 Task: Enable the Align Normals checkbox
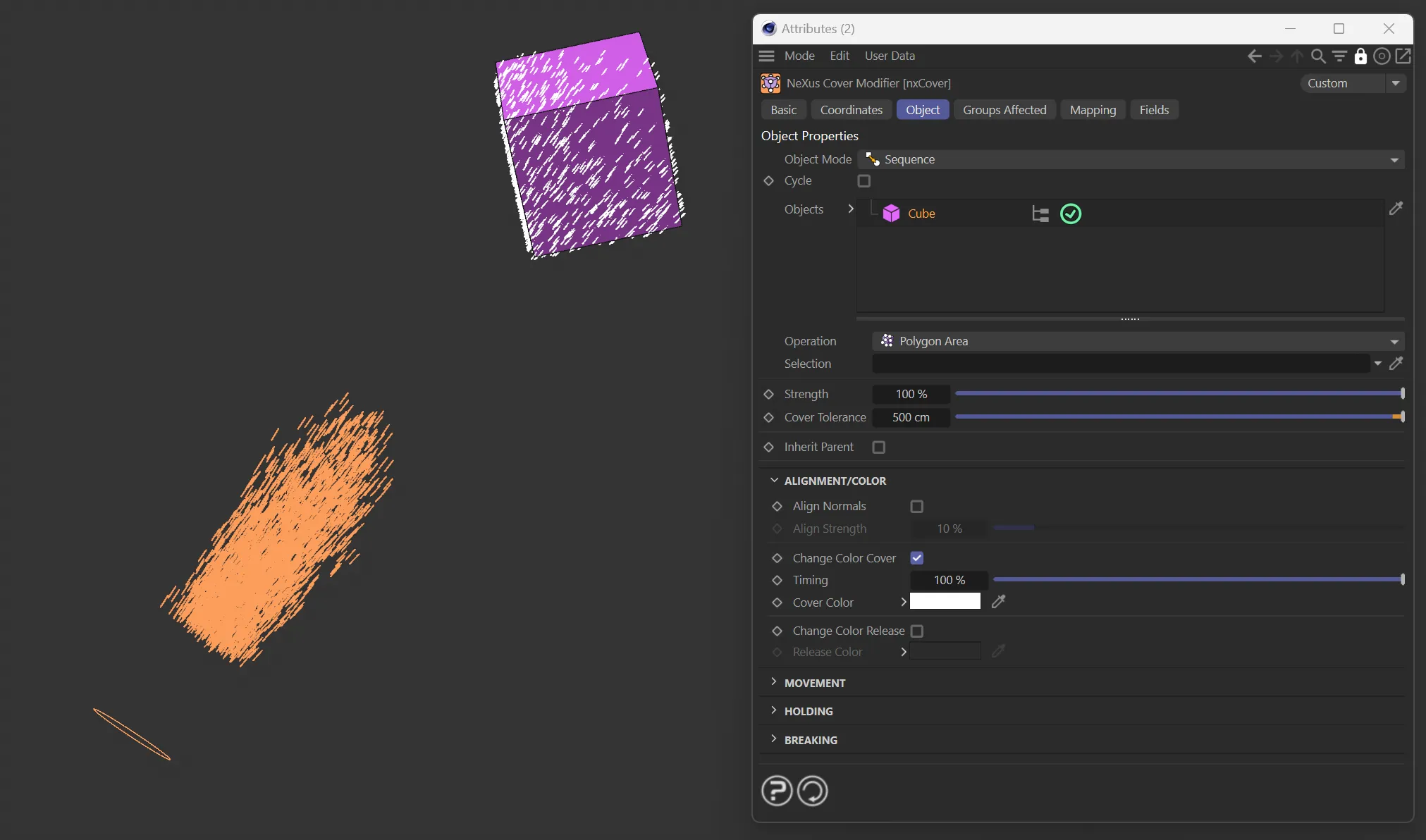[x=916, y=506]
